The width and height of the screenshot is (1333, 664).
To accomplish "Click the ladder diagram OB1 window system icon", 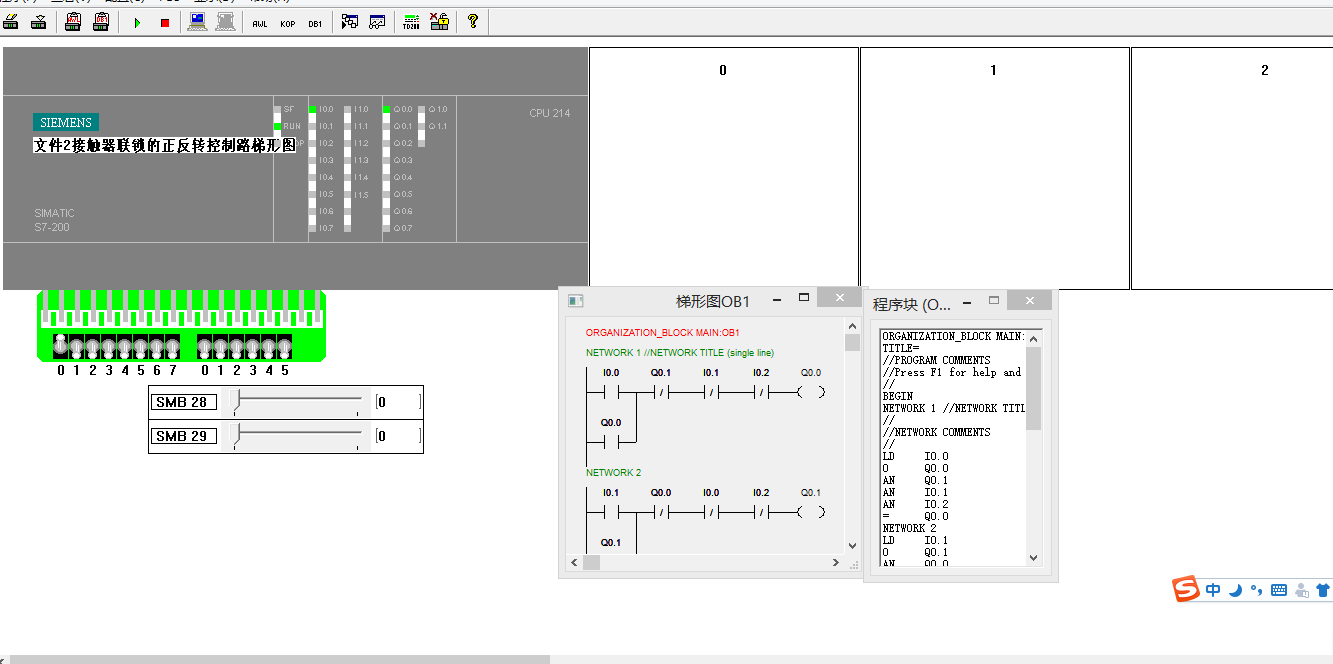I will (575, 300).
